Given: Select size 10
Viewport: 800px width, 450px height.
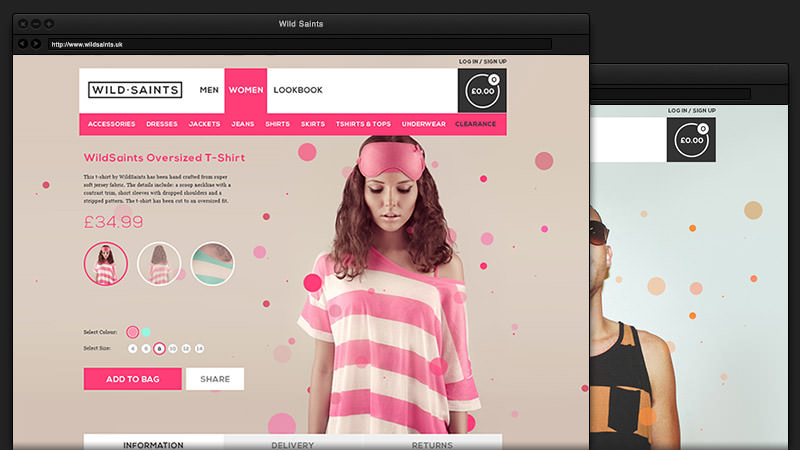Looking at the screenshot, I should pos(172,348).
